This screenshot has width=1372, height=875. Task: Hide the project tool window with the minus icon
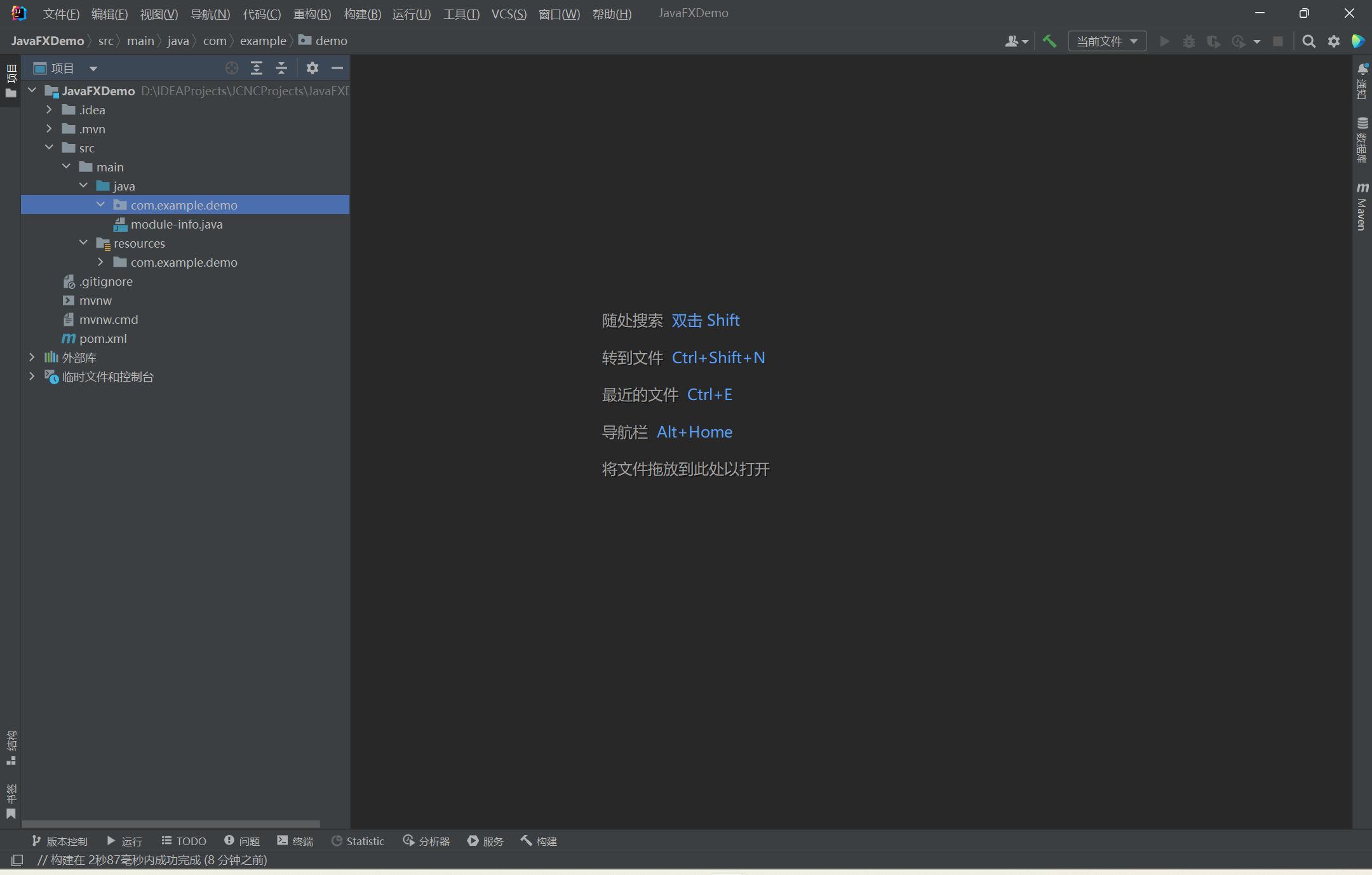[337, 68]
